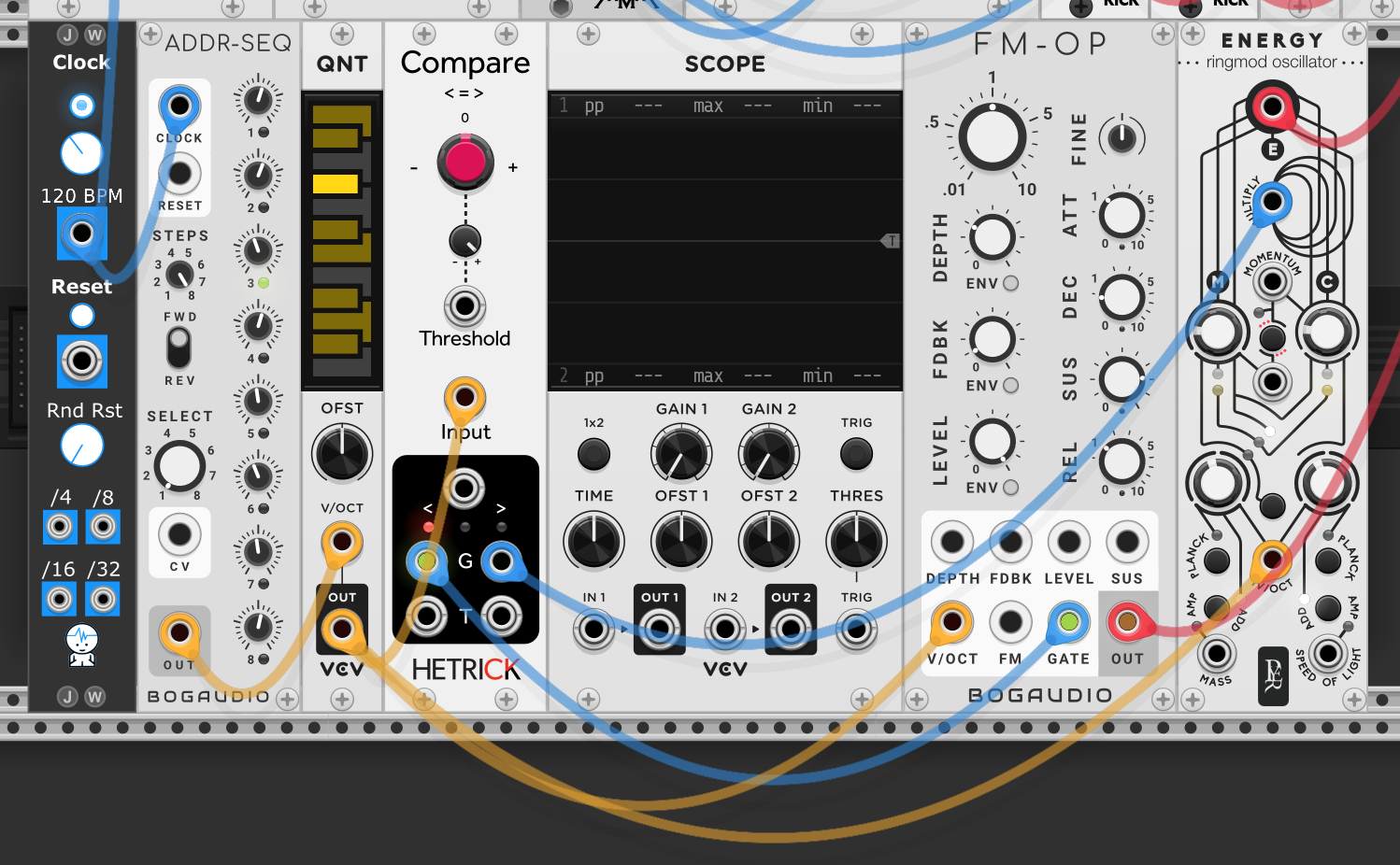Click the ADDR-SEQ STEPS knob
Image resolution: width=1400 pixels, height=865 pixels.
coord(179,275)
